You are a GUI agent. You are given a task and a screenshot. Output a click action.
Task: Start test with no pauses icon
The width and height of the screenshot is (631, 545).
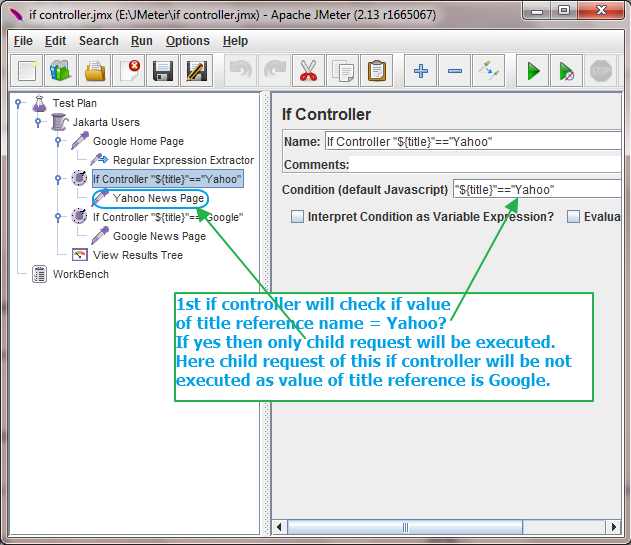(x=566, y=71)
